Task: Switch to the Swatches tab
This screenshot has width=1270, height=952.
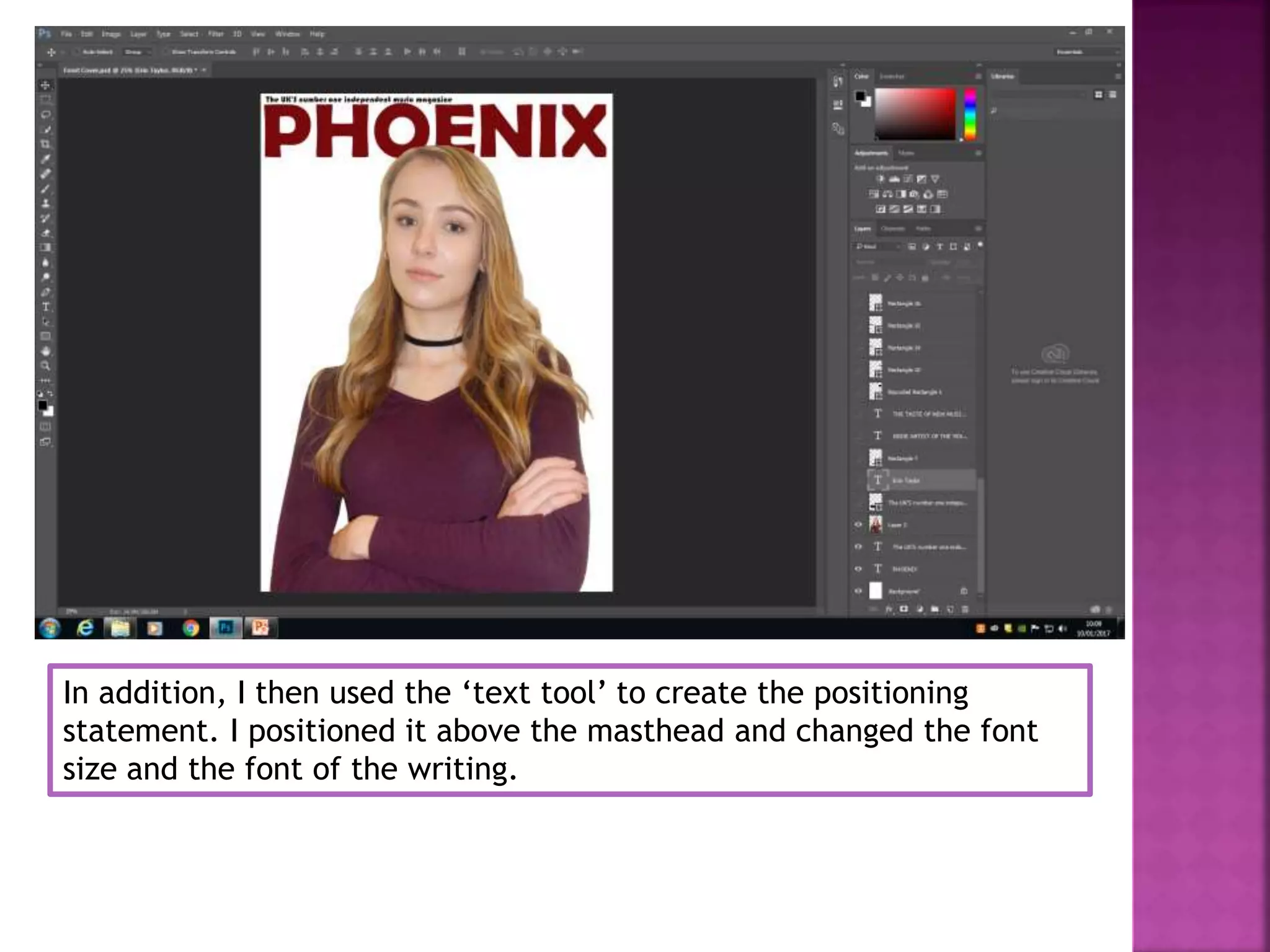Action: pos(892,76)
